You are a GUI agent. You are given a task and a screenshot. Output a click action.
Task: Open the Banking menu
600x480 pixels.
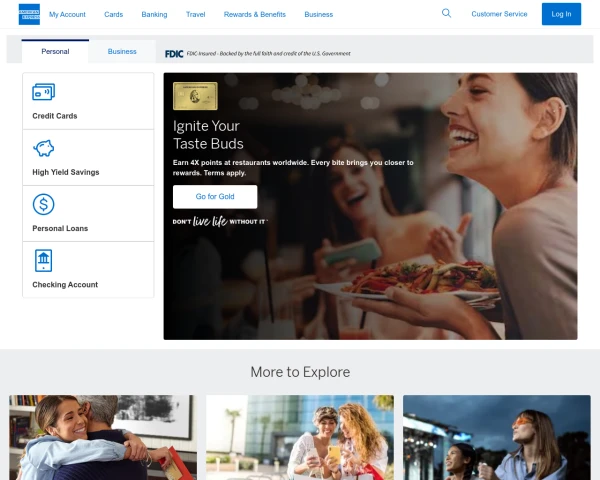tap(154, 15)
